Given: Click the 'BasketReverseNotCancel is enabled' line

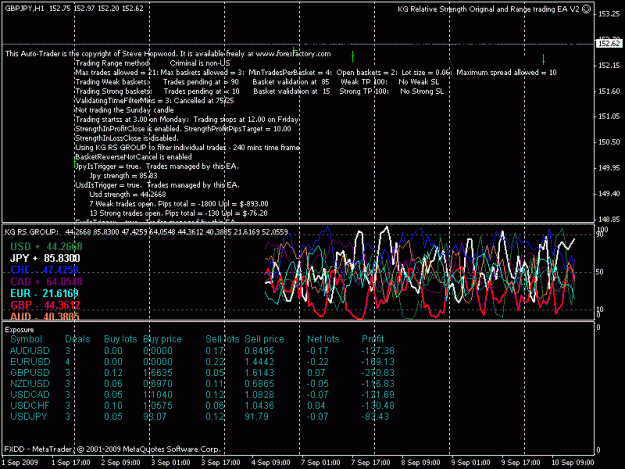Looking at the screenshot, I should [x=134, y=157].
